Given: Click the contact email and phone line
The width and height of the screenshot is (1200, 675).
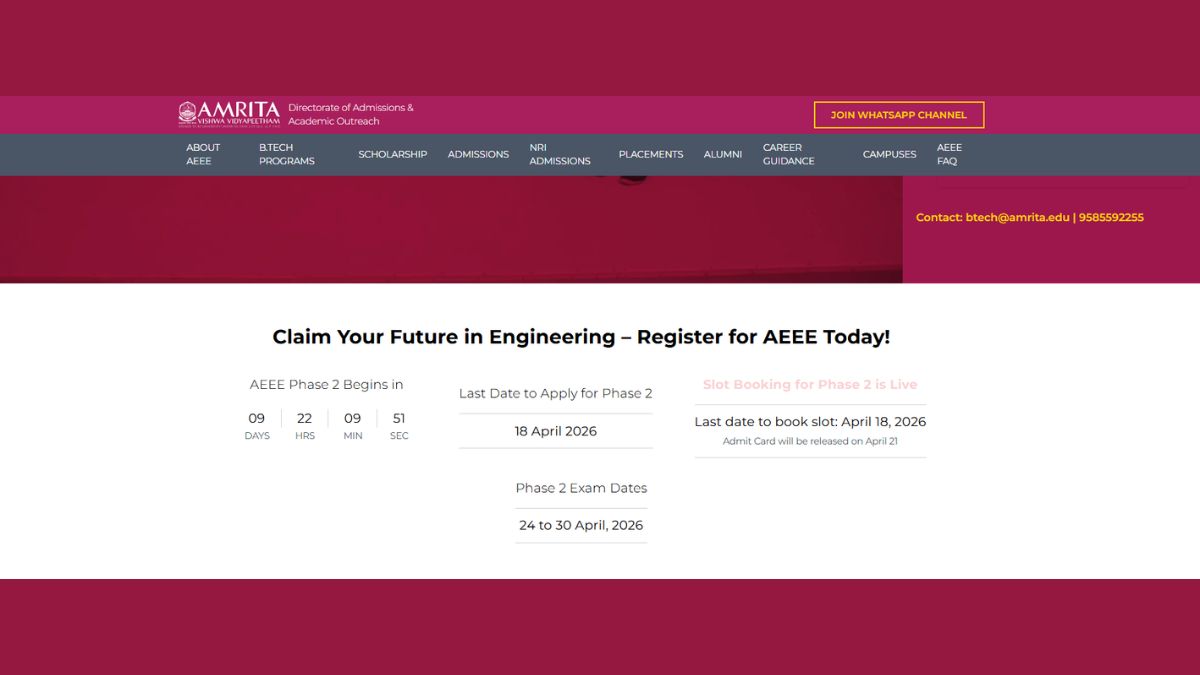Looking at the screenshot, I should 1029,217.
